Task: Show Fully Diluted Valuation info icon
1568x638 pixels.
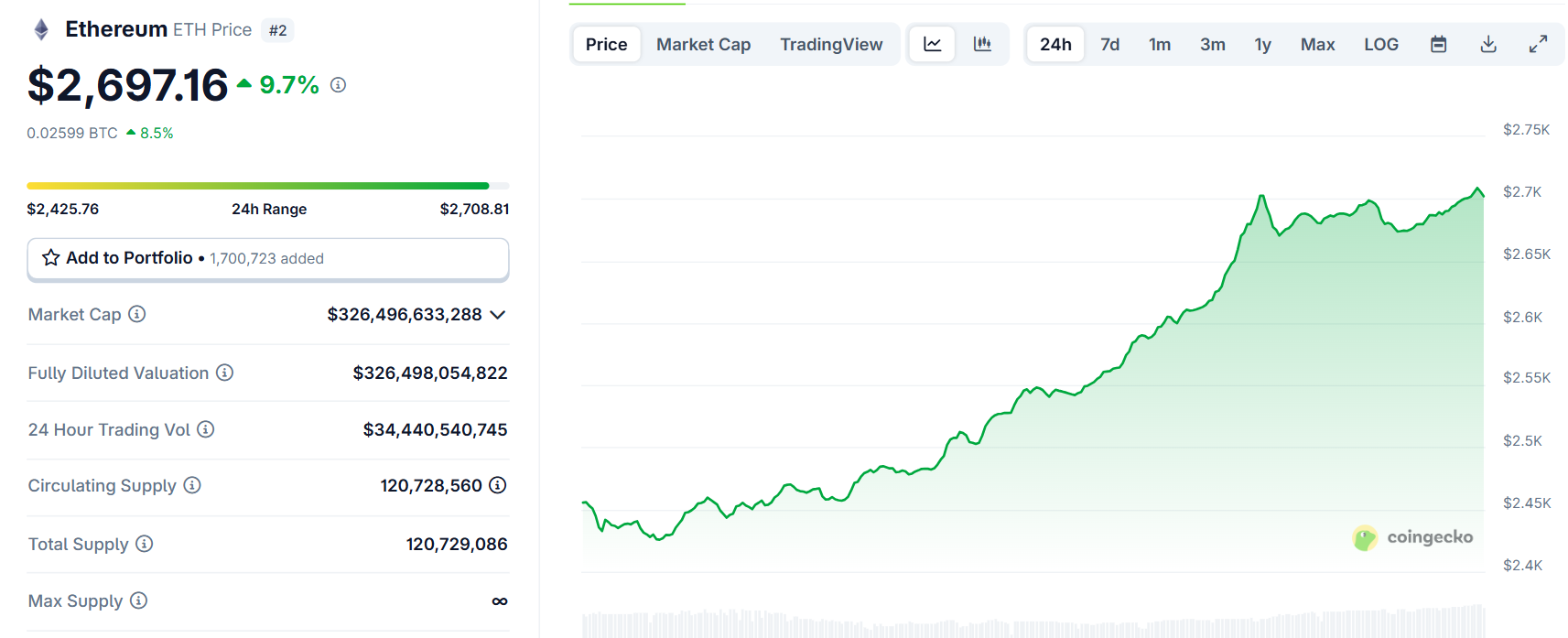Action: (225, 373)
